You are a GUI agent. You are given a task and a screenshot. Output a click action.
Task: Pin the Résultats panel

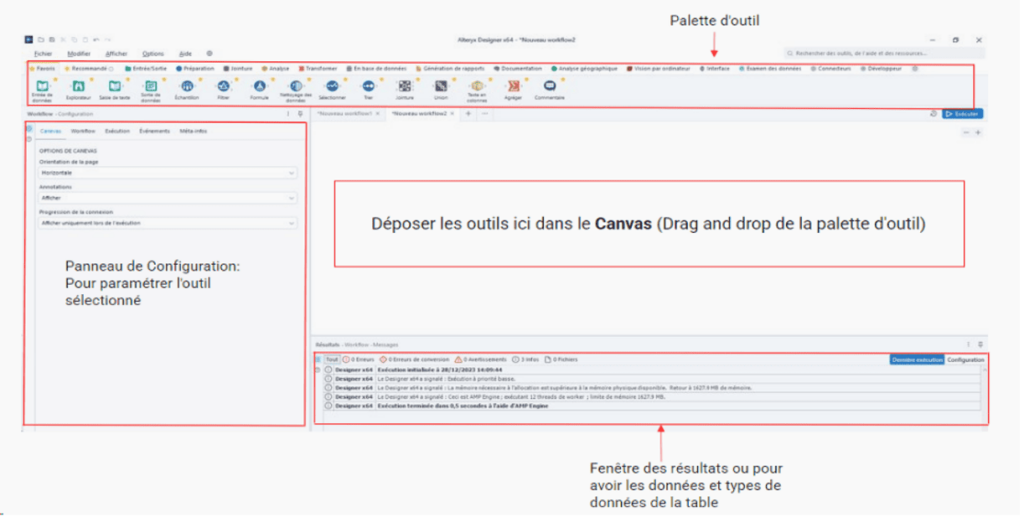pyautogui.click(x=980, y=345)
